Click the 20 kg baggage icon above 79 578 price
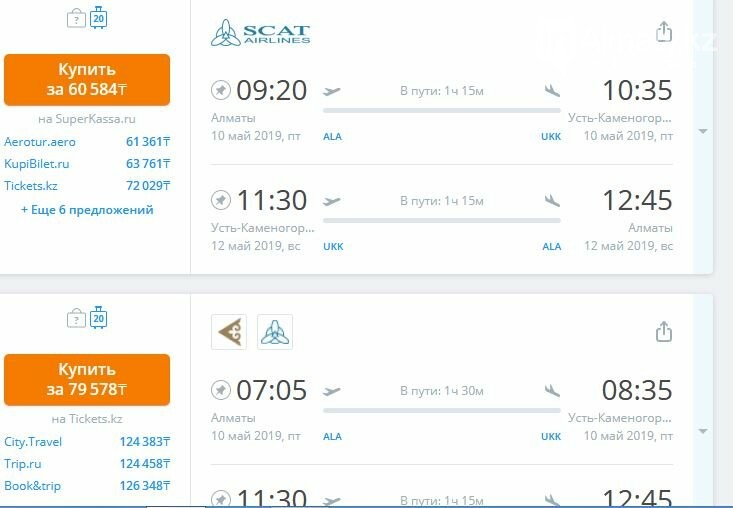Screen dimensions: 733x508 click(x=98, y=318)
